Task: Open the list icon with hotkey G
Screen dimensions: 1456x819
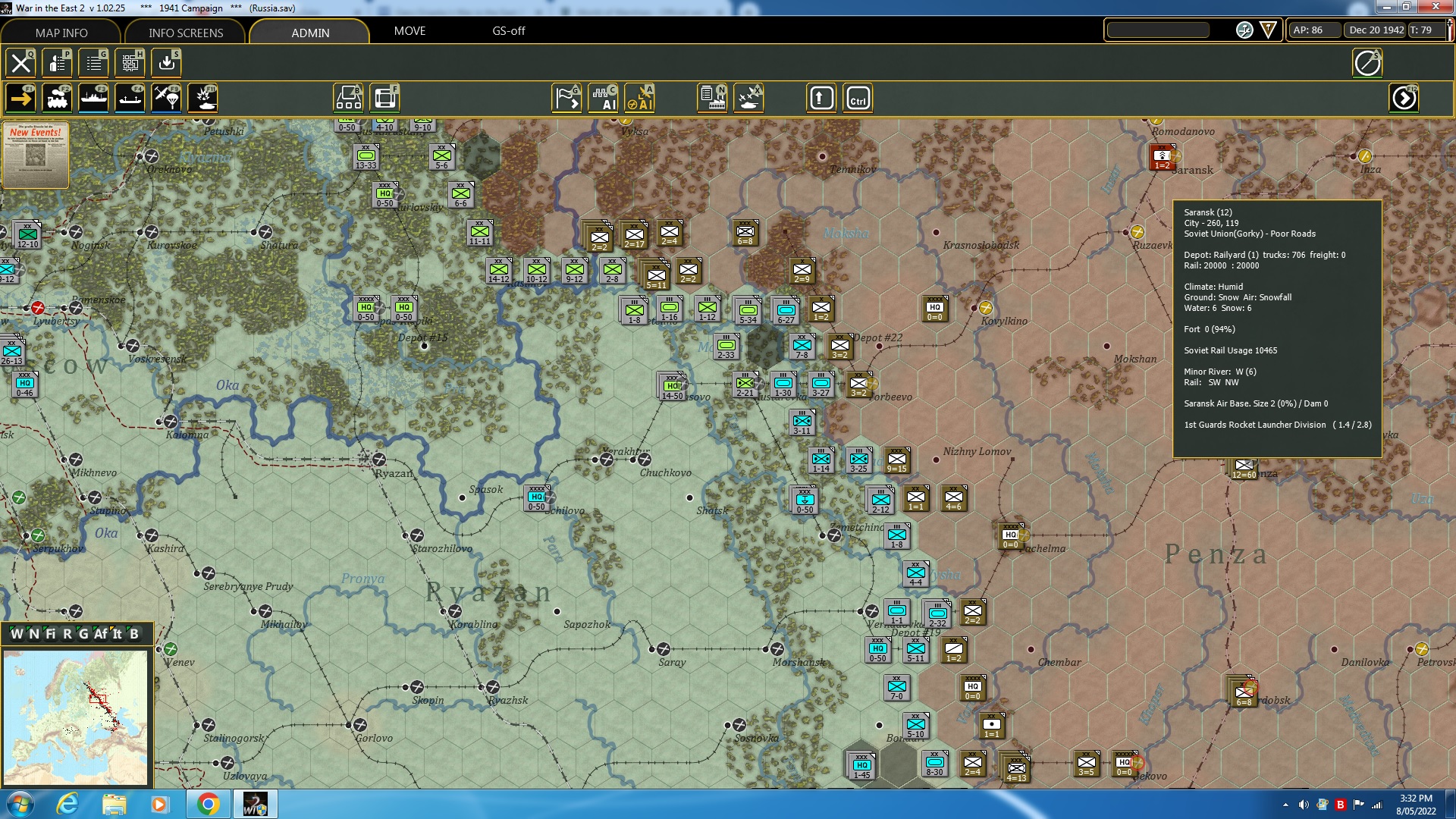Action: click(x=93, y=63)
